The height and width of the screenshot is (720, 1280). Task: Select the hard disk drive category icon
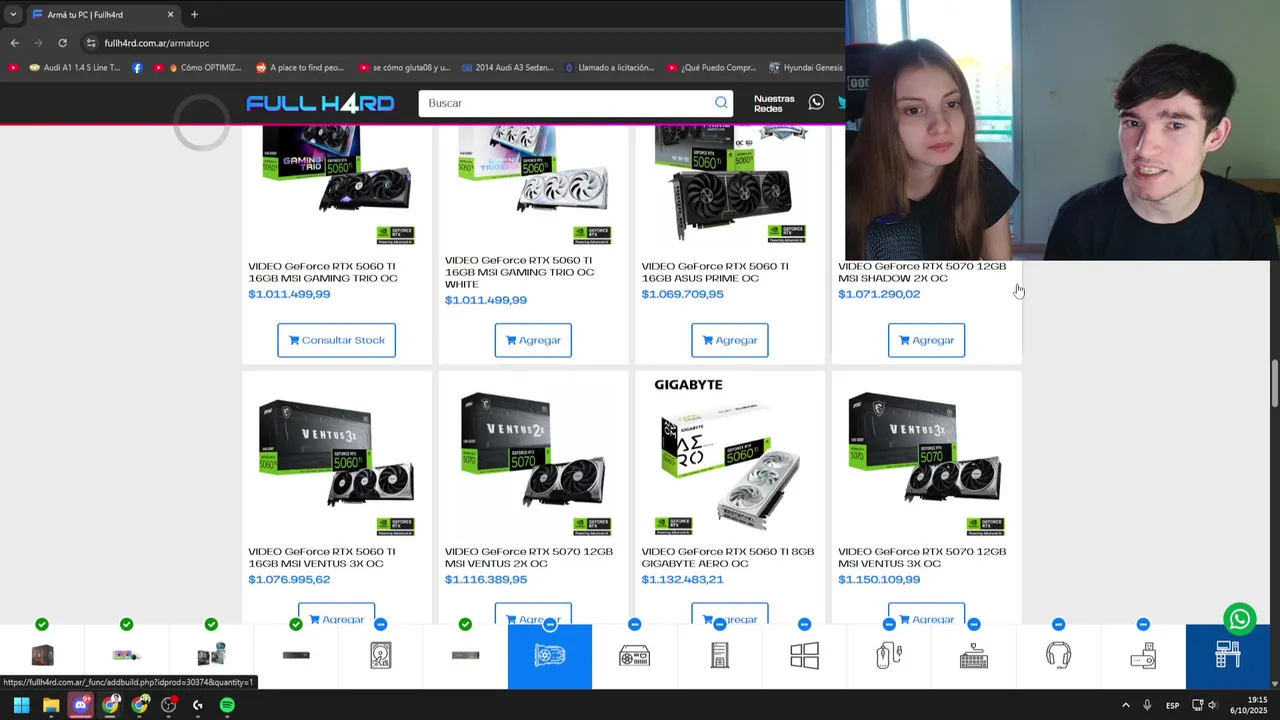(x=381, y=656)
